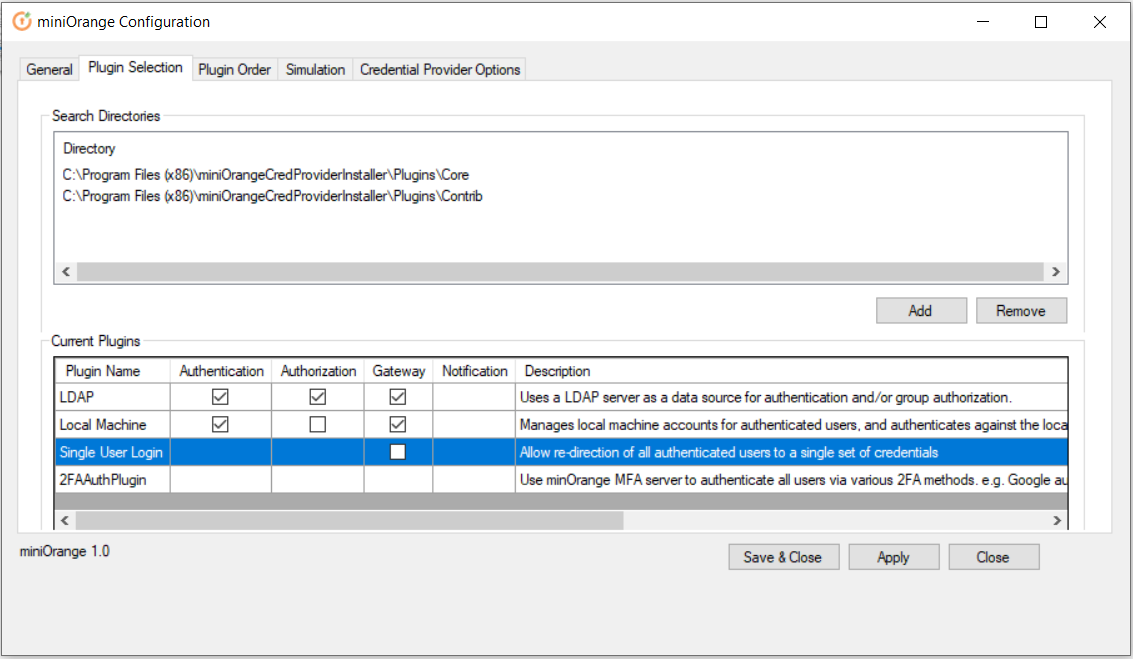The image size is (1133, 659).
Task: Select the Plugins\Core directory entry
Action: [x=265, y=175]
